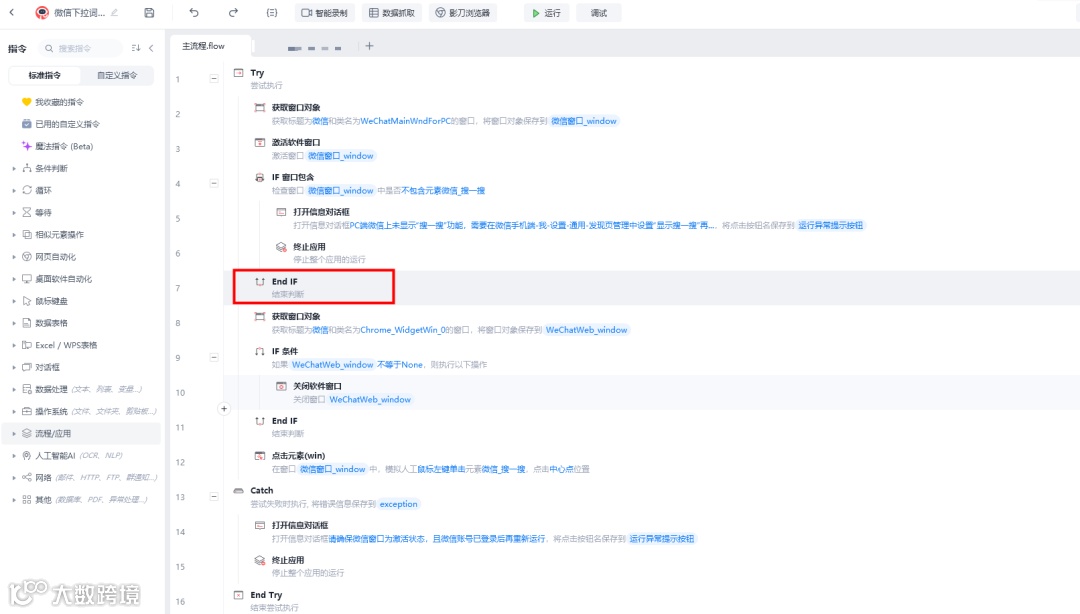Select 人工智能AI category
1080x614 pixels.
pyautogui.click(x=79, y=455)
